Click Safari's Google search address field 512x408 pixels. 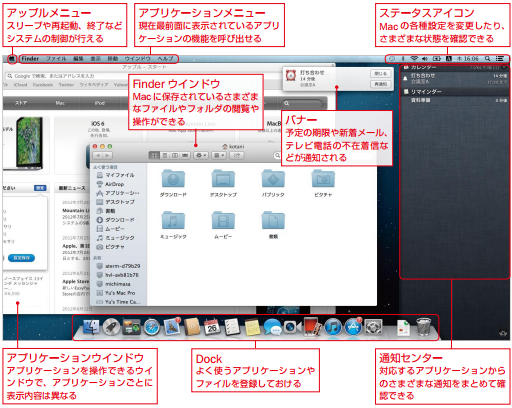pyautogui.click(x=67, y=76)
